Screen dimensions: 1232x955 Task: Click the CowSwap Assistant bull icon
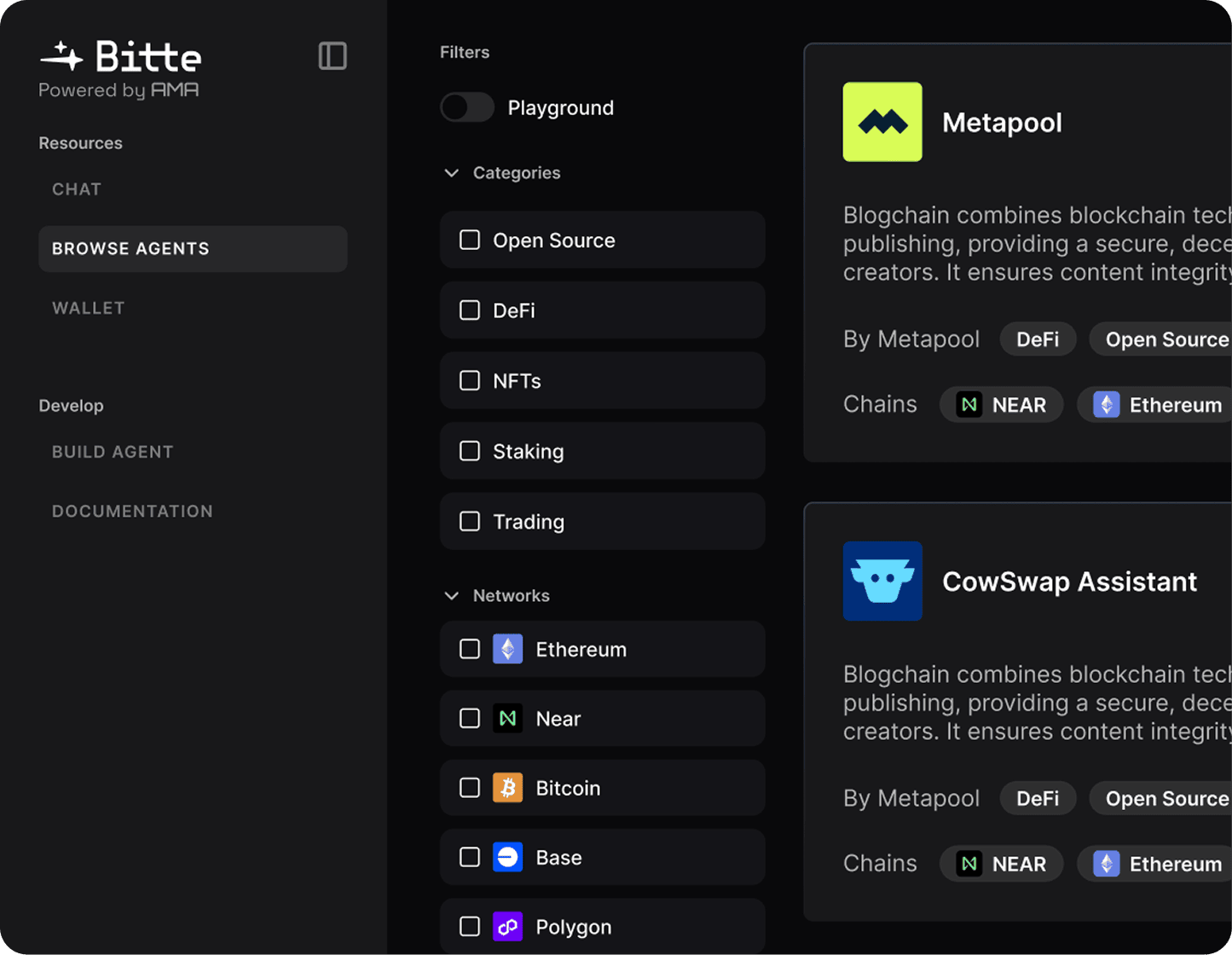click(x=882, y=581)
